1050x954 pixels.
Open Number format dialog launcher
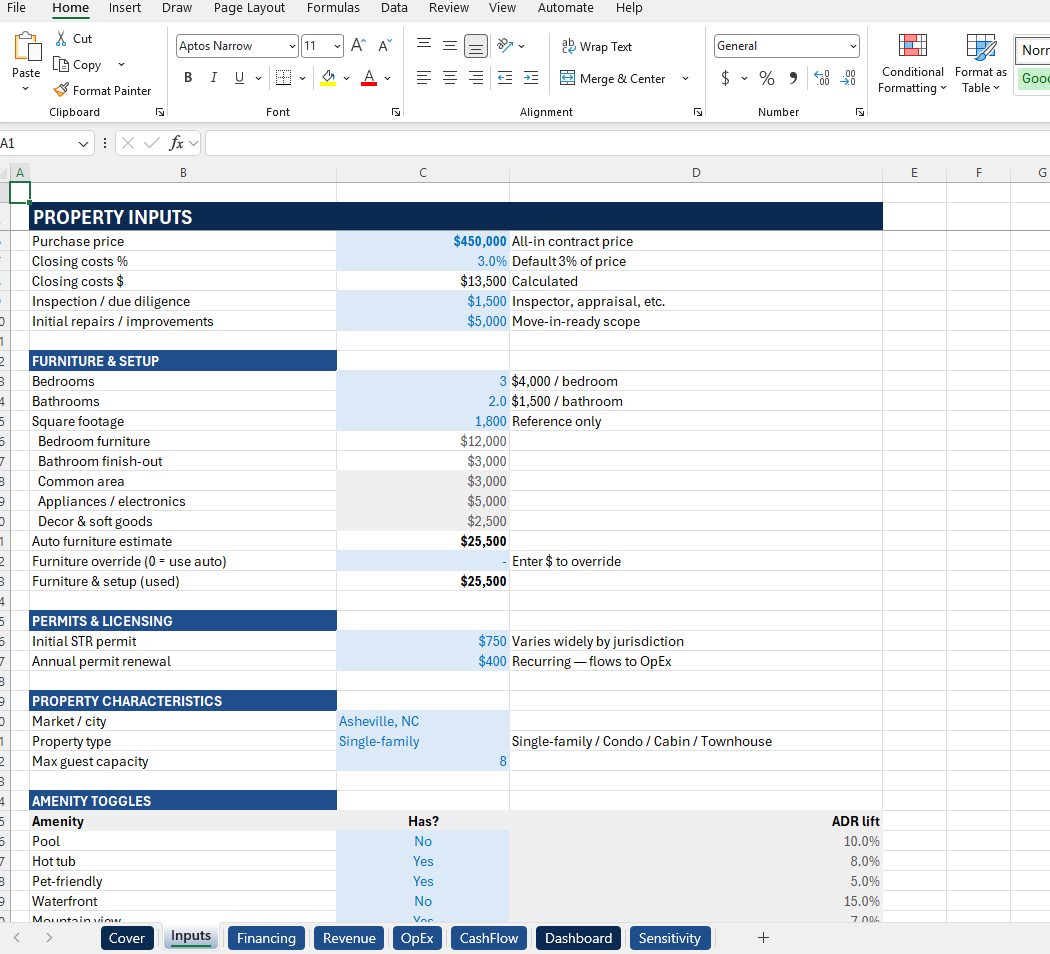click(x=860, y=112)
